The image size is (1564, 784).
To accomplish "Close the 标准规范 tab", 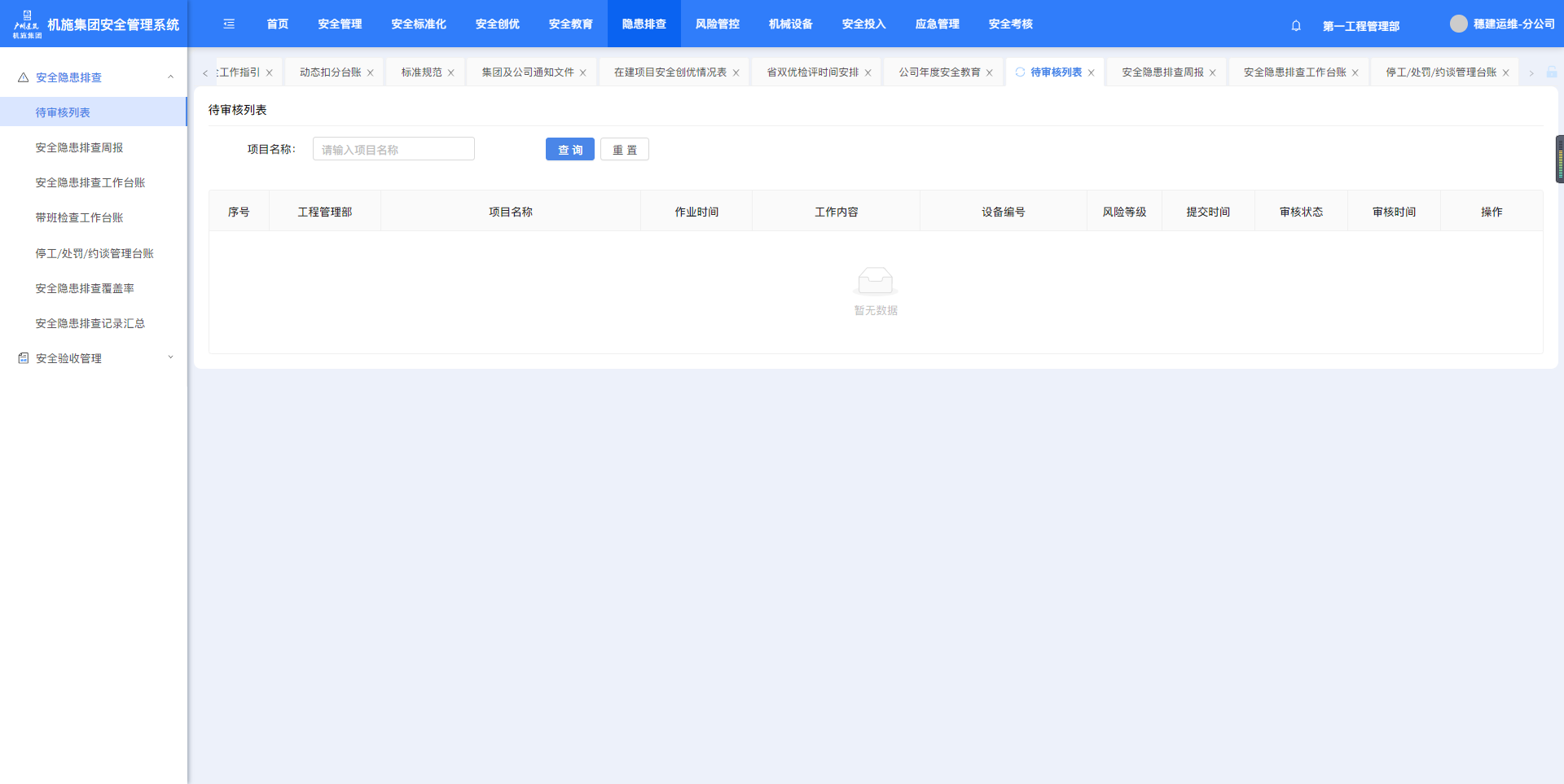I will click(x=451, y=73).
